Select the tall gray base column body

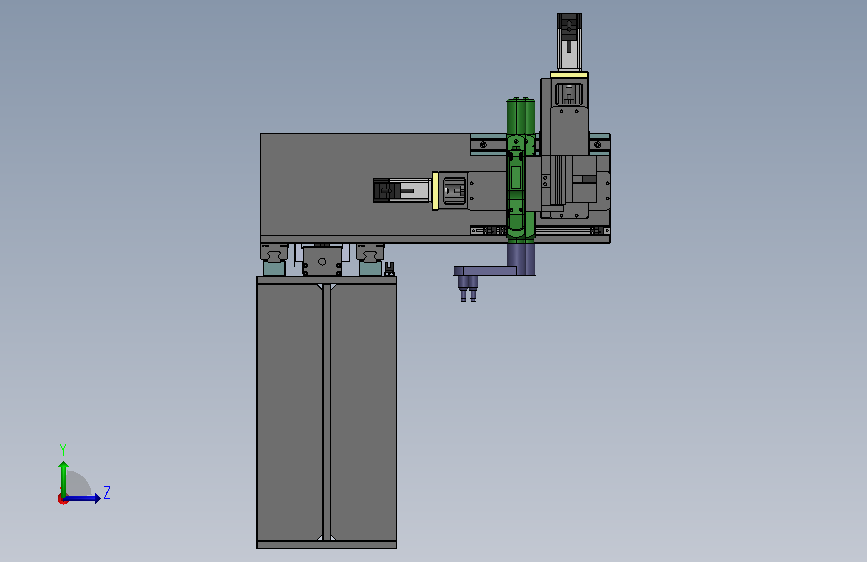tap(326, 413)
